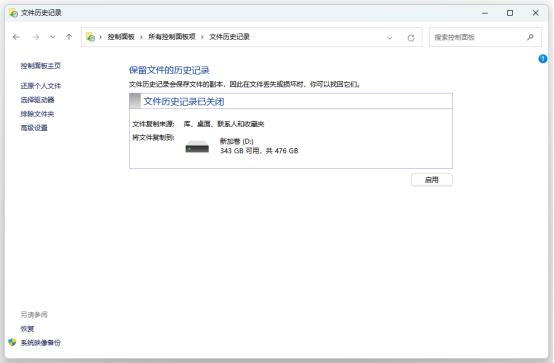Click the back navigation arrow

click(x=16, y=37)
